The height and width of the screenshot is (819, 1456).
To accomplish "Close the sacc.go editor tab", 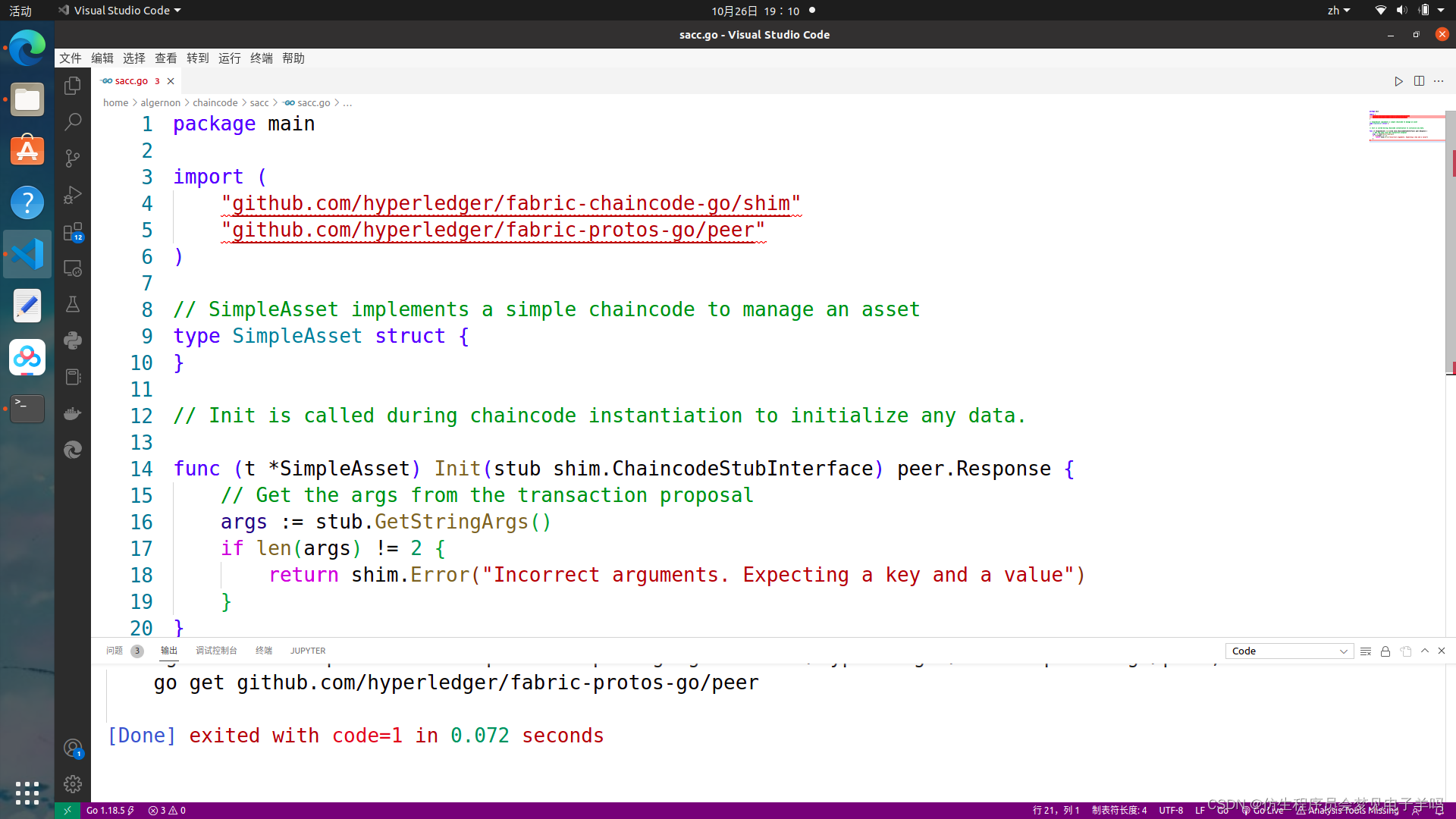I will point(171,81).
